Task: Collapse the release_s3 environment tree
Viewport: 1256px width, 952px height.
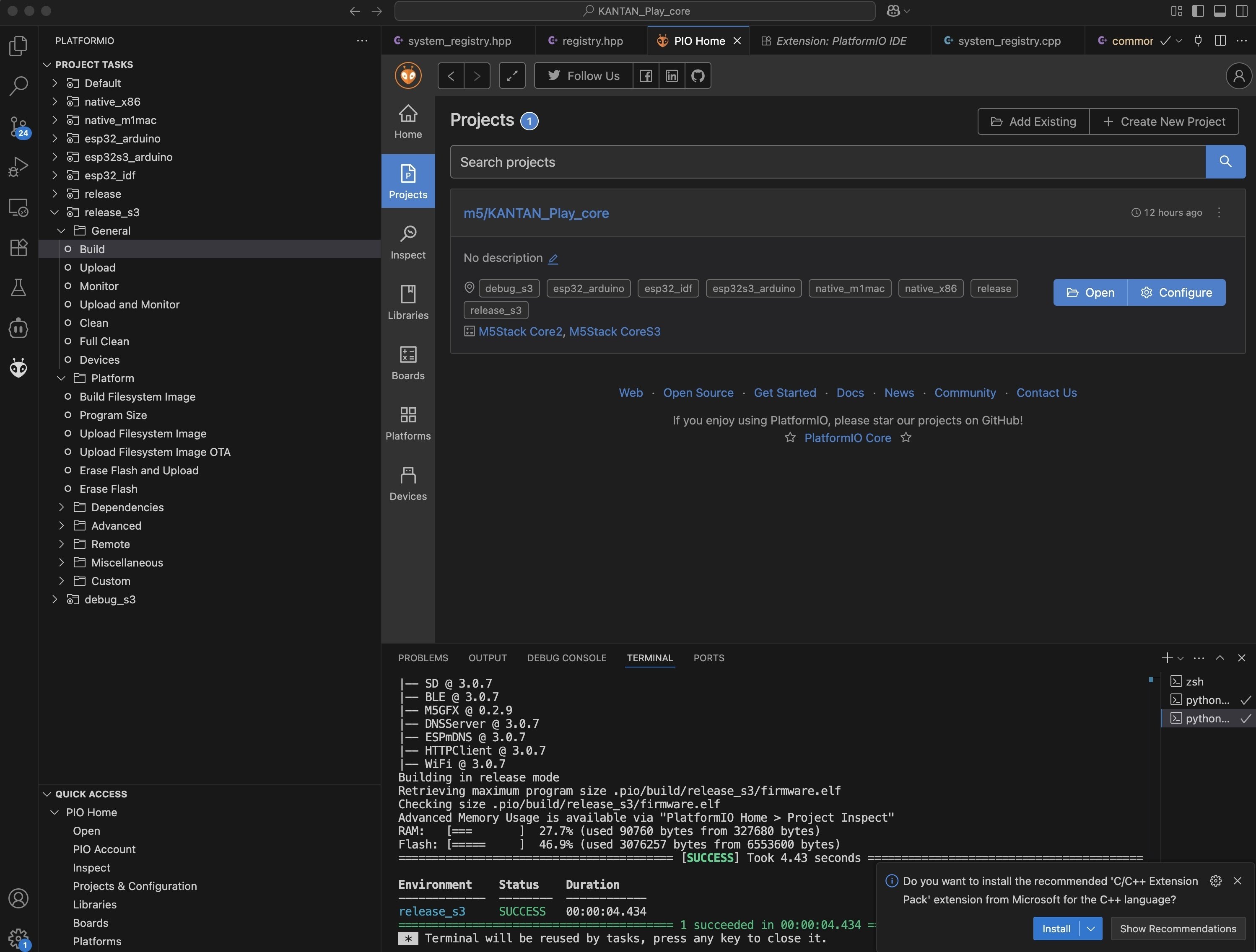Action: tap(54, 212)
